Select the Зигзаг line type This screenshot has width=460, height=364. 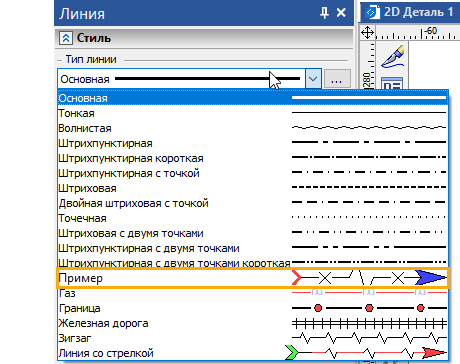click(253, 338)
